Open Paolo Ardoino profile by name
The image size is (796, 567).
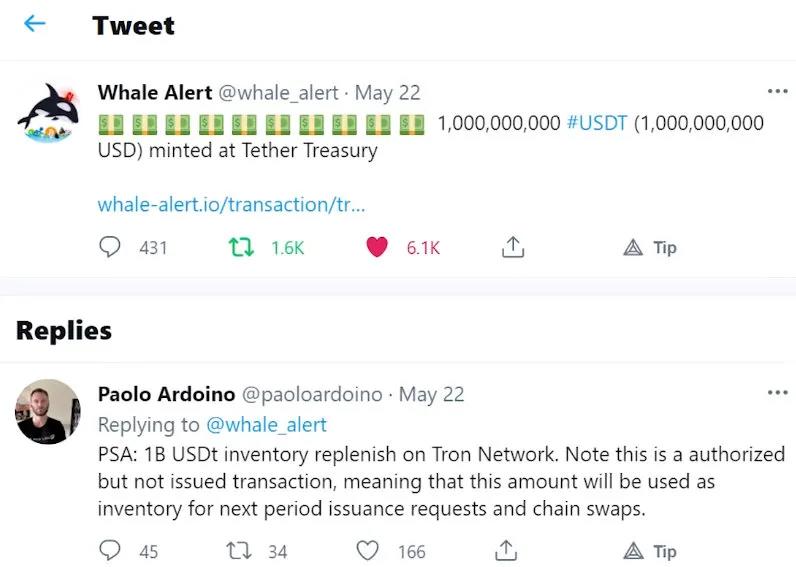pos(167,394)
